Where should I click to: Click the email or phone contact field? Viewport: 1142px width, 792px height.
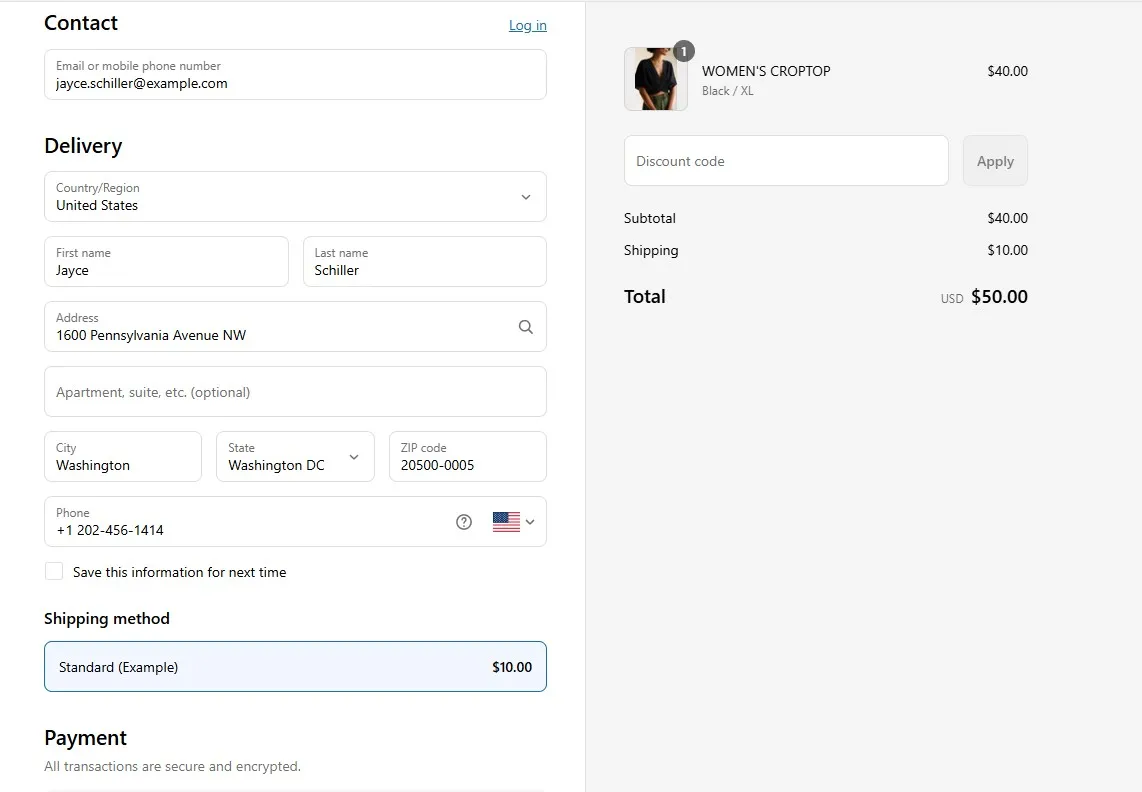[295, 75]
